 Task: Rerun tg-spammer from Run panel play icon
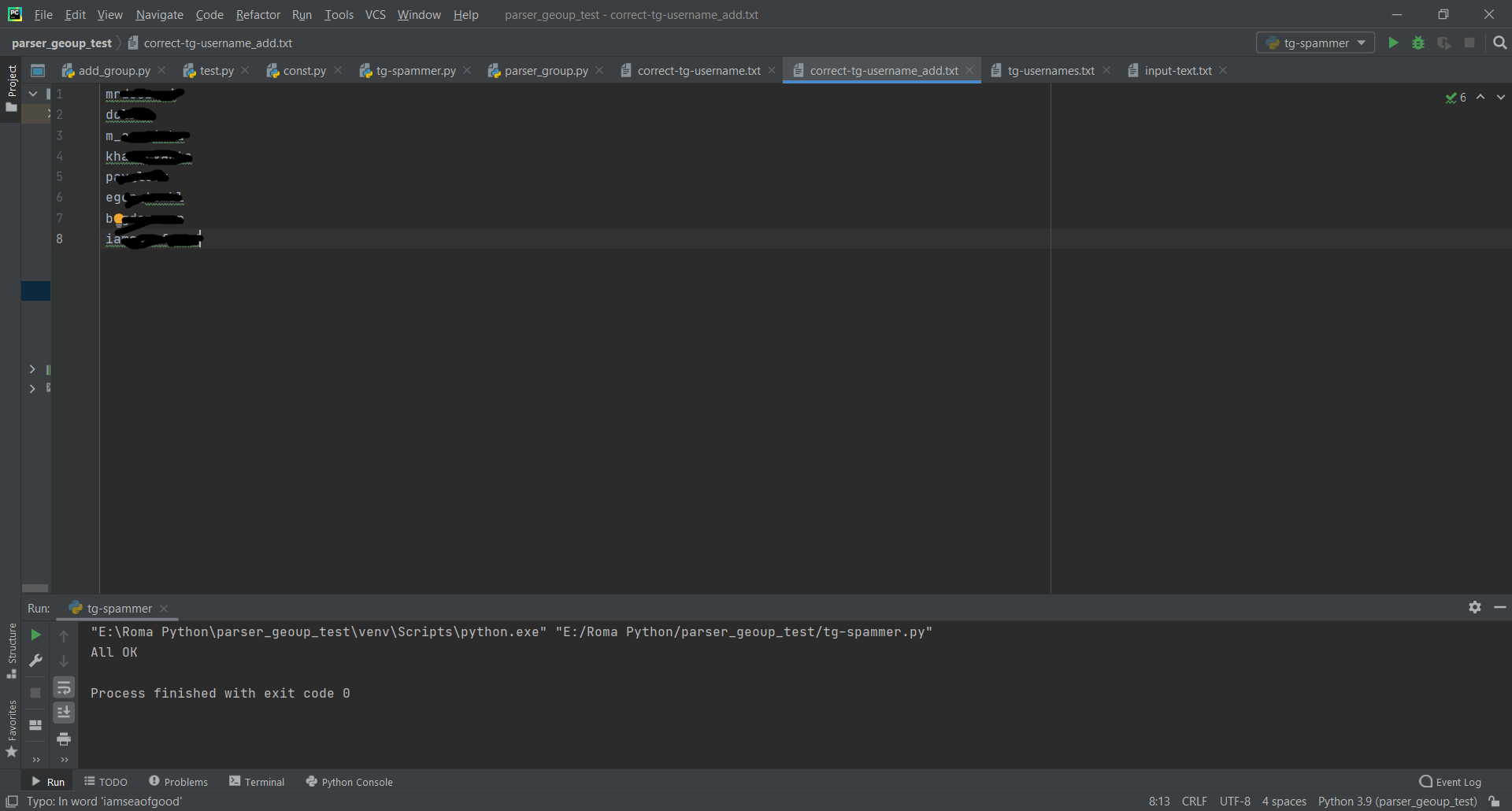(x=35, y=635)
